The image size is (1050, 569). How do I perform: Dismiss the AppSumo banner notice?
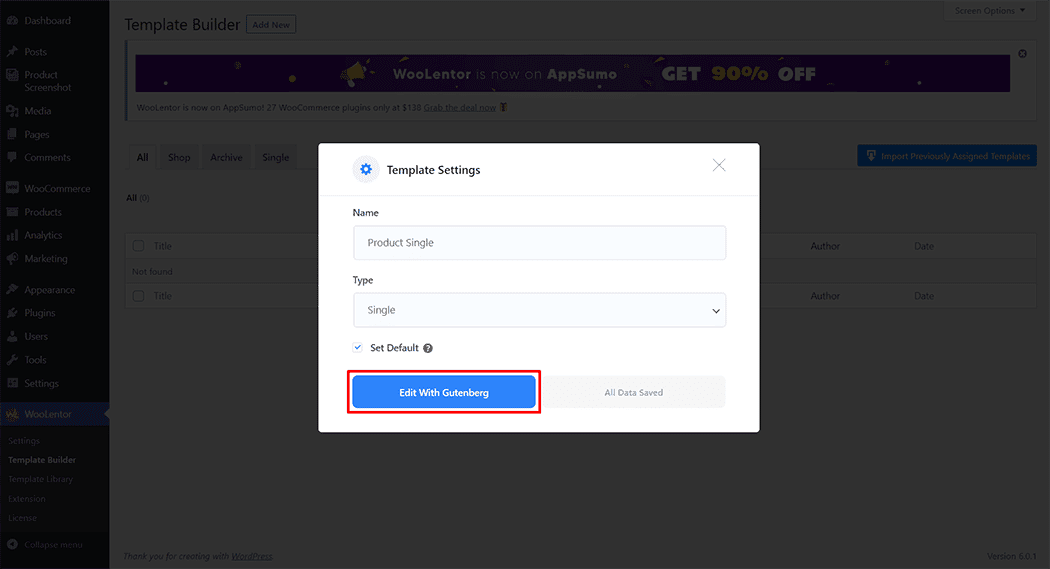tap(1022, 54)
